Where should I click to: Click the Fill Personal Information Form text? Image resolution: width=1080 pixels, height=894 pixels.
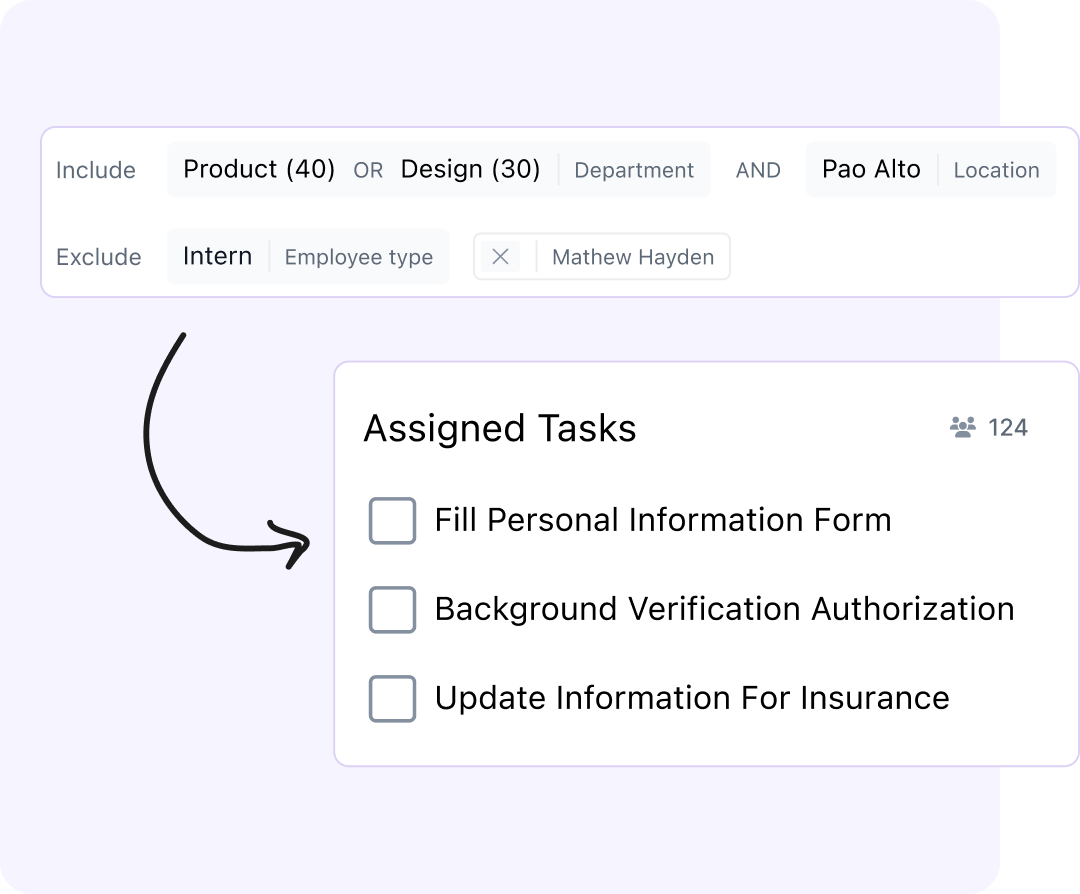tap(663, 520)
